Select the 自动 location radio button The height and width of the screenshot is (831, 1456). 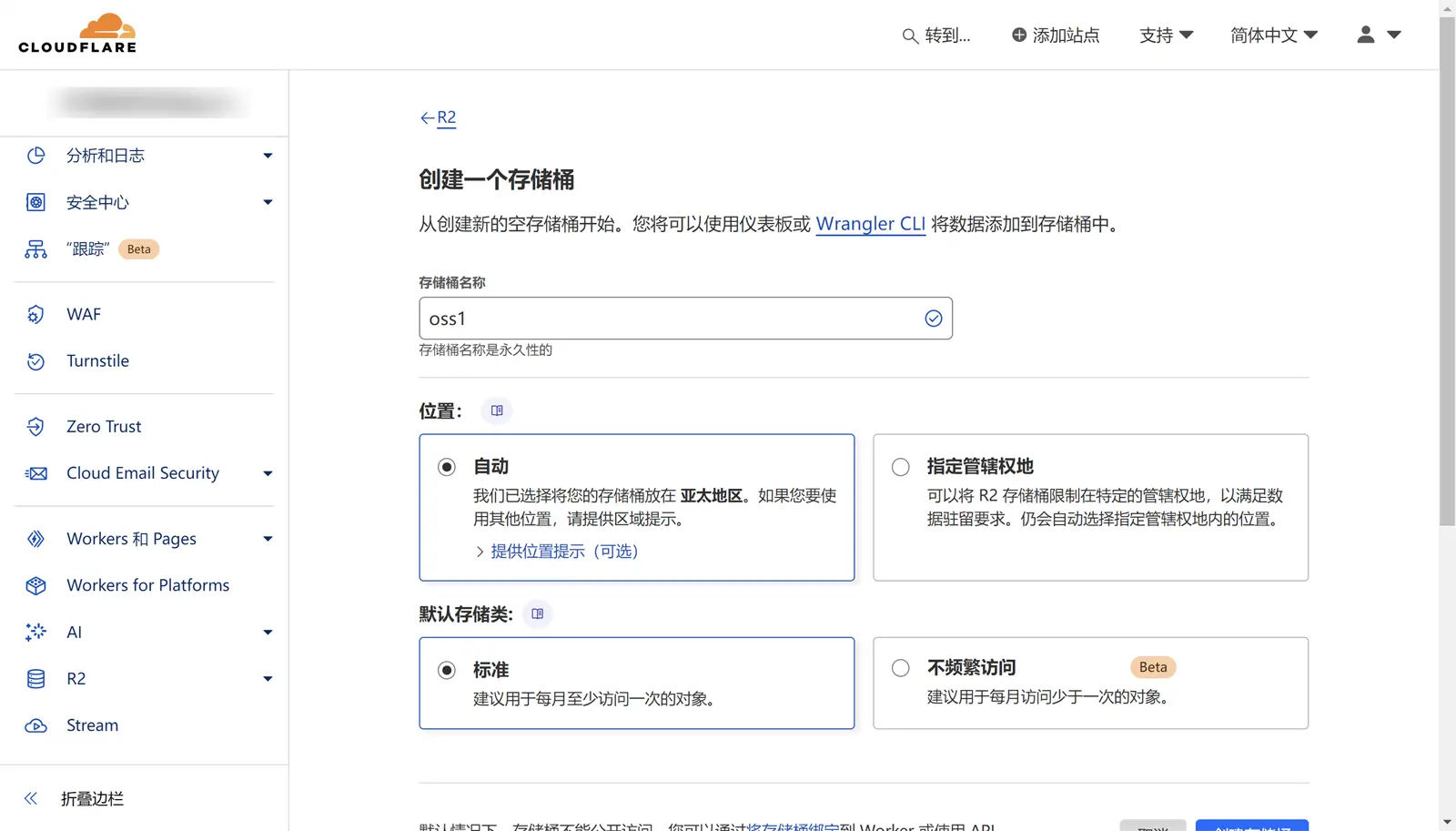click(x=447, y=467)
